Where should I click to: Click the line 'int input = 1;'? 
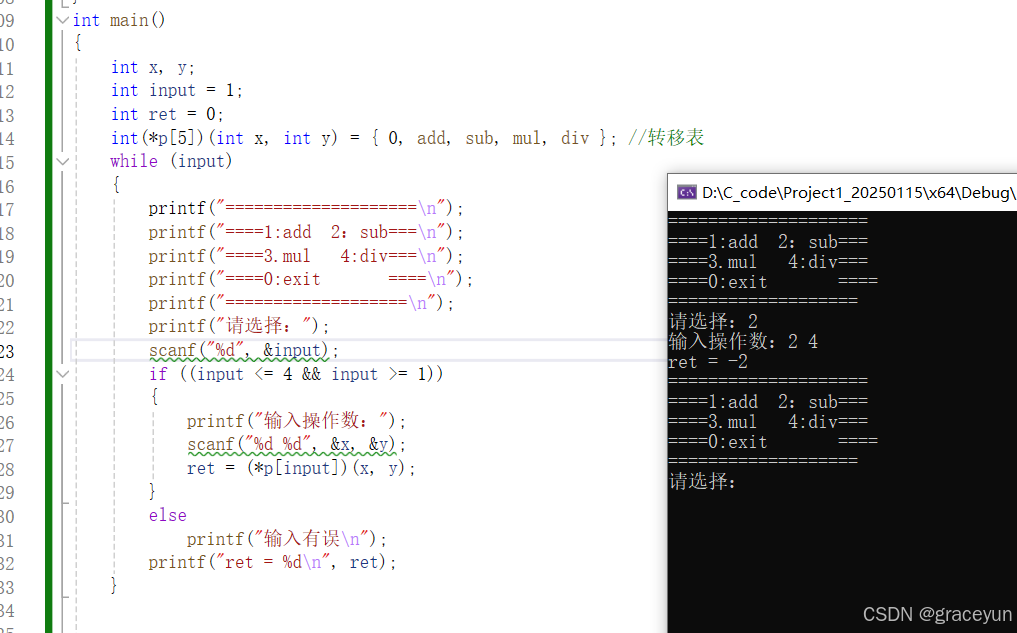click(176, 91)
